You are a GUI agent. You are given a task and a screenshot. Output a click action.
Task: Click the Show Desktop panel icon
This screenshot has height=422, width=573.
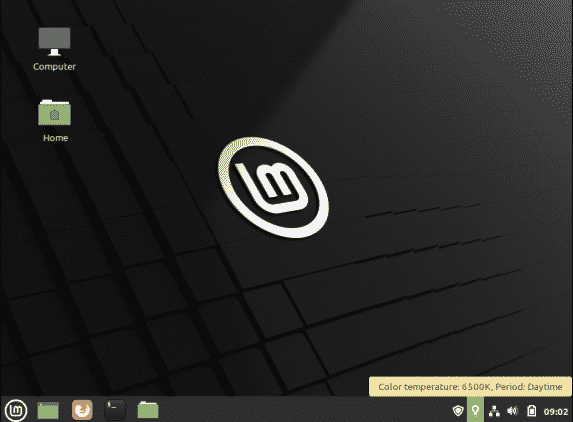48,410
